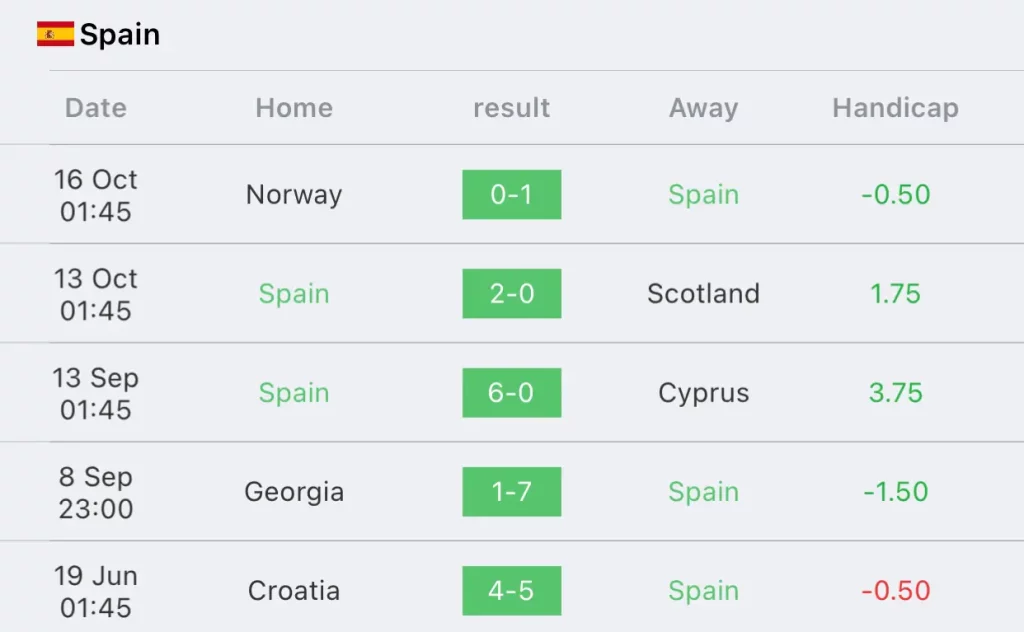1024x632 pixels.
Task: Select Georgia home team name
Action: point(294,492)
